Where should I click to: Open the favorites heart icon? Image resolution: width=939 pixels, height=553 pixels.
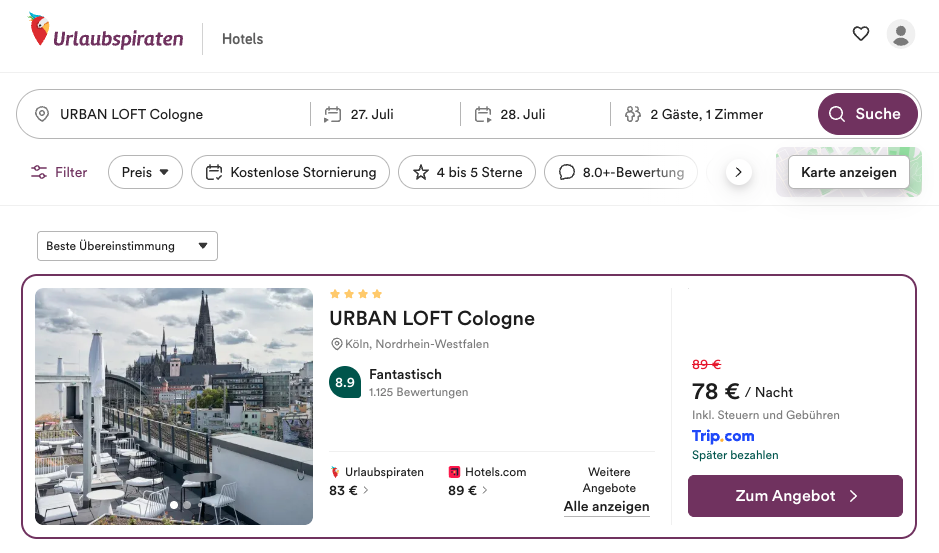(860, 34)
